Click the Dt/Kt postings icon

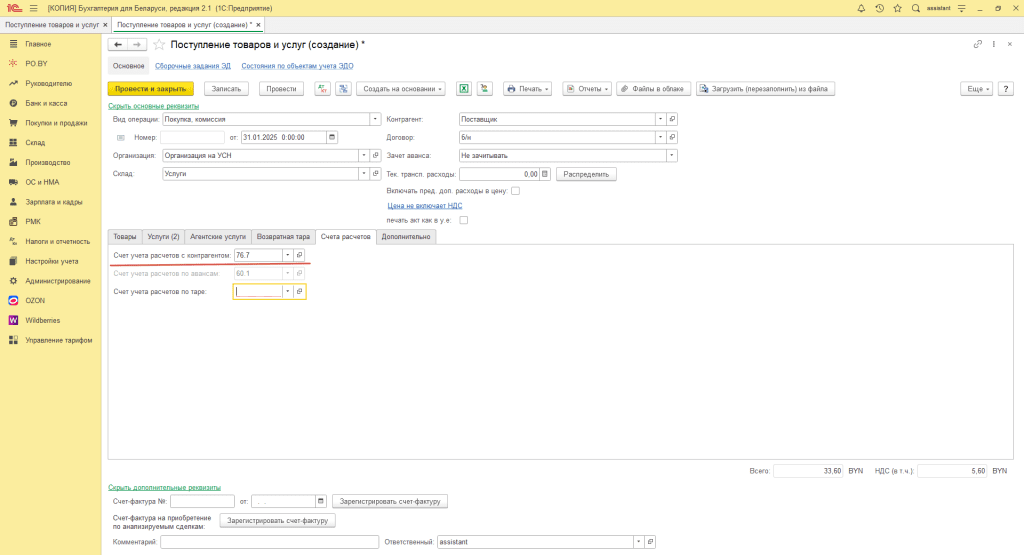pyautogui.click(x=323, y=88)
